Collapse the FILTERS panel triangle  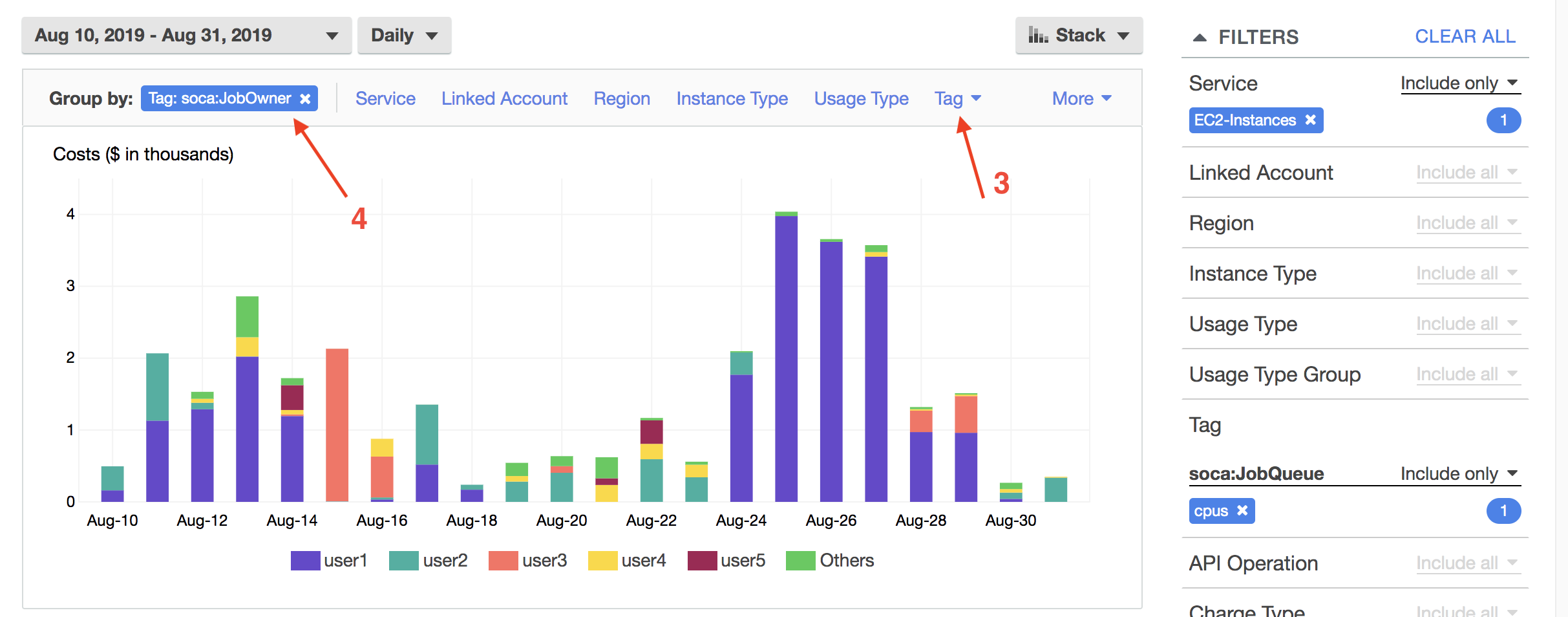click(1200, 38)
